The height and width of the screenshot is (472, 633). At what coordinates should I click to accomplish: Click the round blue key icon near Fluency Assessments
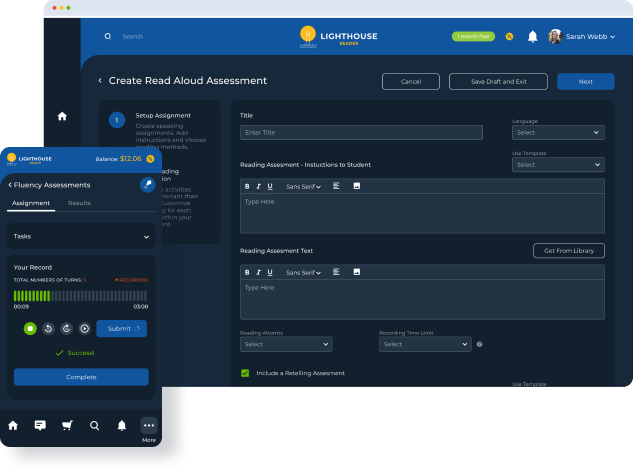coord(147,185)
